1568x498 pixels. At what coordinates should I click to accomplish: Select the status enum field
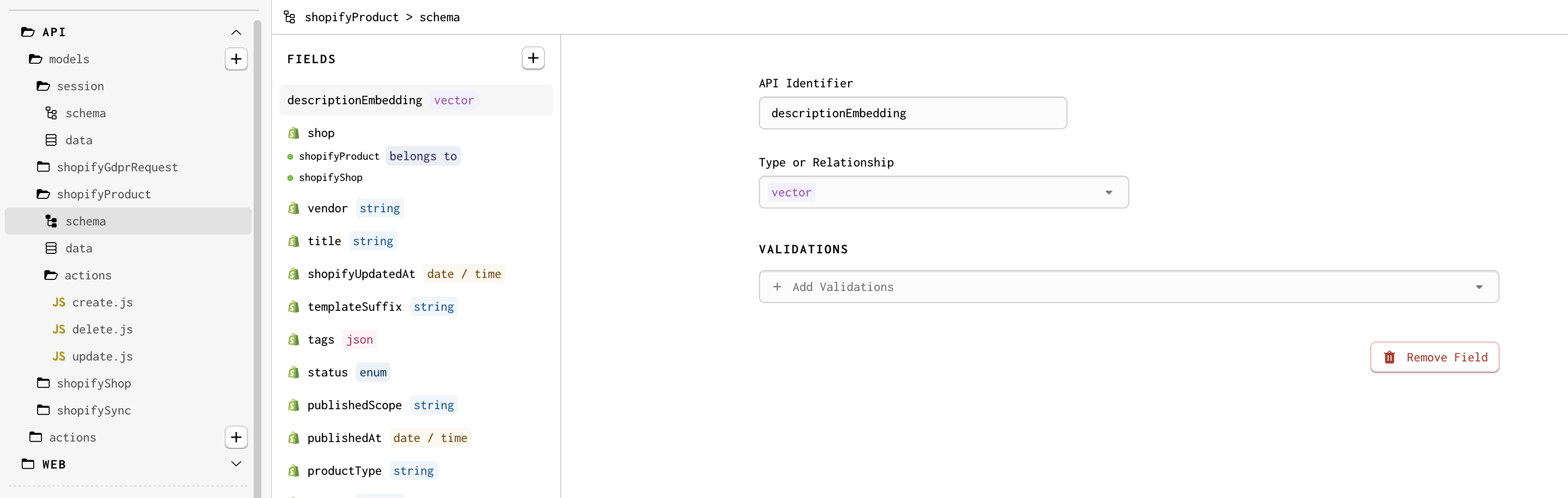(416, 373)
